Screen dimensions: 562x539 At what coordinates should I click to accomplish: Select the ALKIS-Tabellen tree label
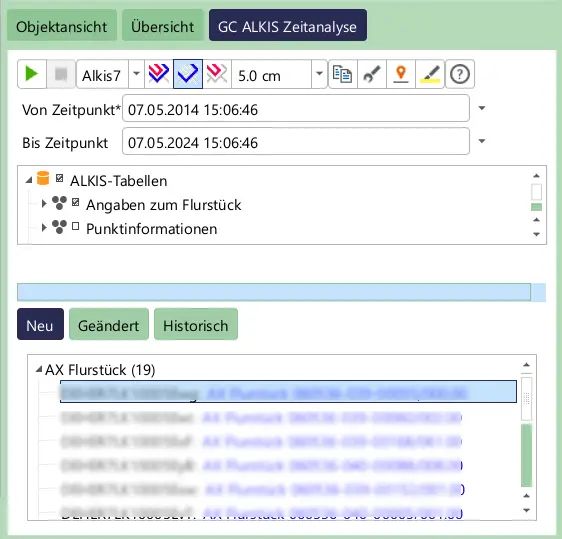[119, 181]
